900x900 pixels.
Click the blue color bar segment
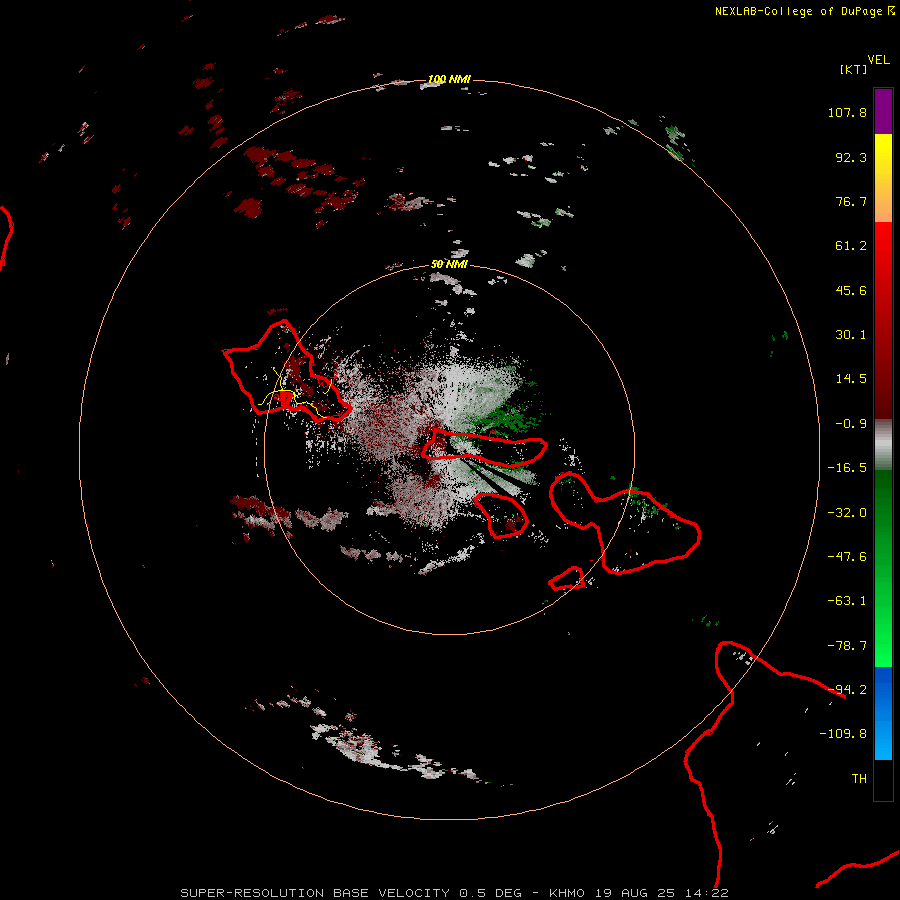point(883,713)
